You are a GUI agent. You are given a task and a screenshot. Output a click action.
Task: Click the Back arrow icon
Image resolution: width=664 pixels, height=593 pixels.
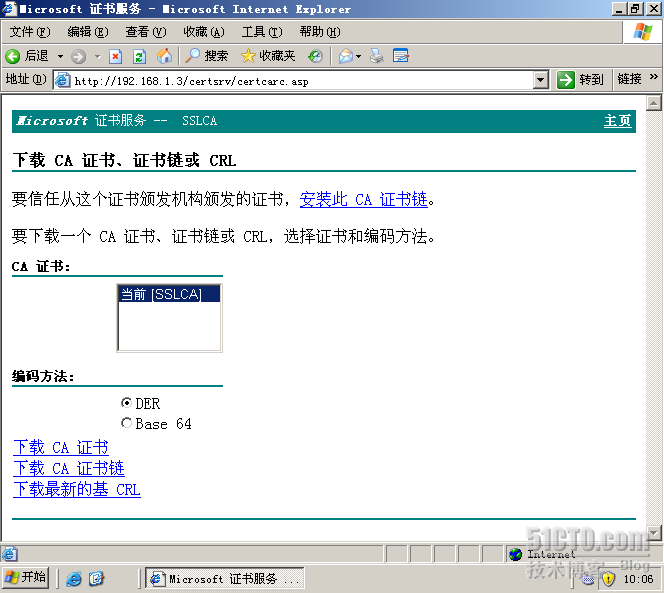pos(13,56)
